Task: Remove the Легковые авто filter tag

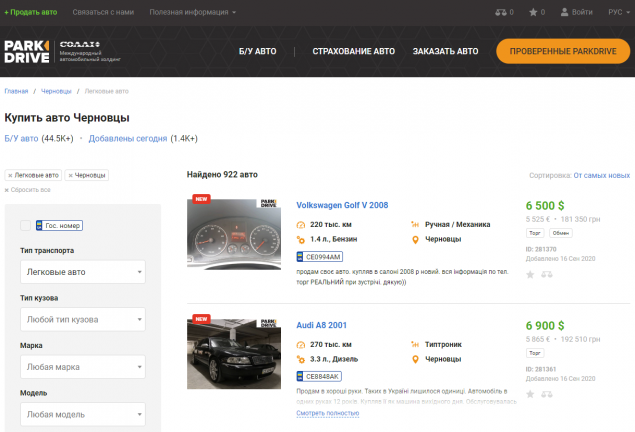Action: click(10, 175)
